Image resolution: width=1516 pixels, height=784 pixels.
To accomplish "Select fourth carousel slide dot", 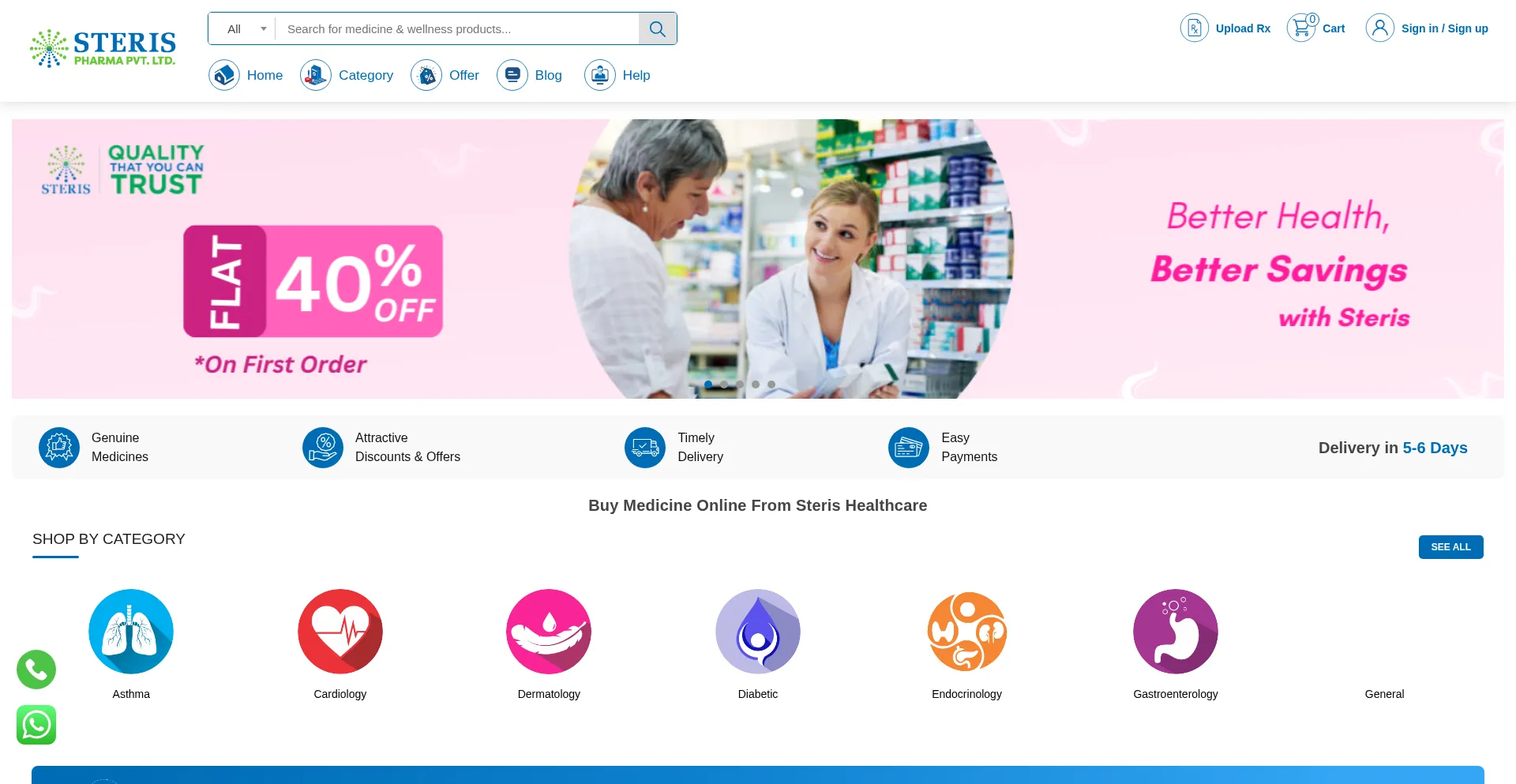I will (x=756, y=384).
